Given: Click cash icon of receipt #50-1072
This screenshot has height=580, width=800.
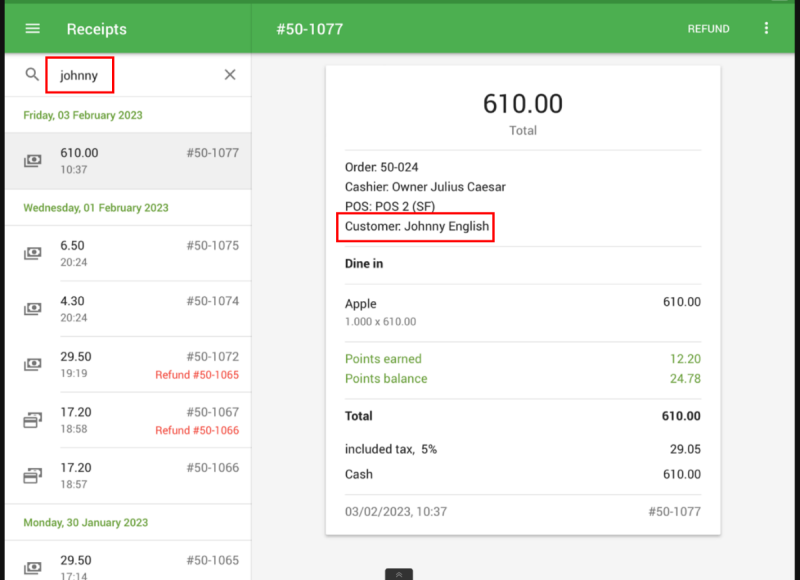Looking at the screenshot, I should pos(33,365).
